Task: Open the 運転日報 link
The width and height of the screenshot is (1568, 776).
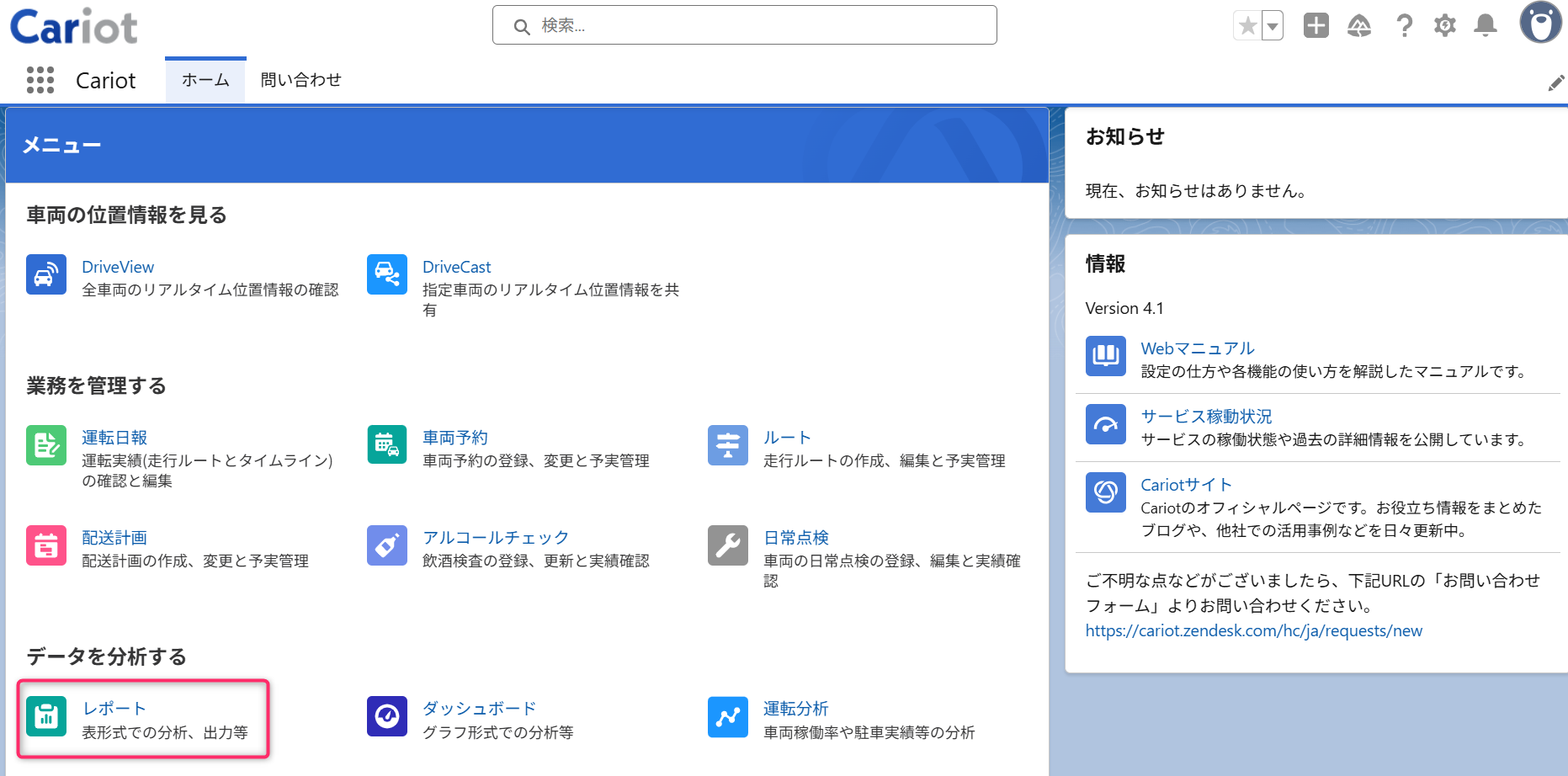Action: [x=114, y=438]
